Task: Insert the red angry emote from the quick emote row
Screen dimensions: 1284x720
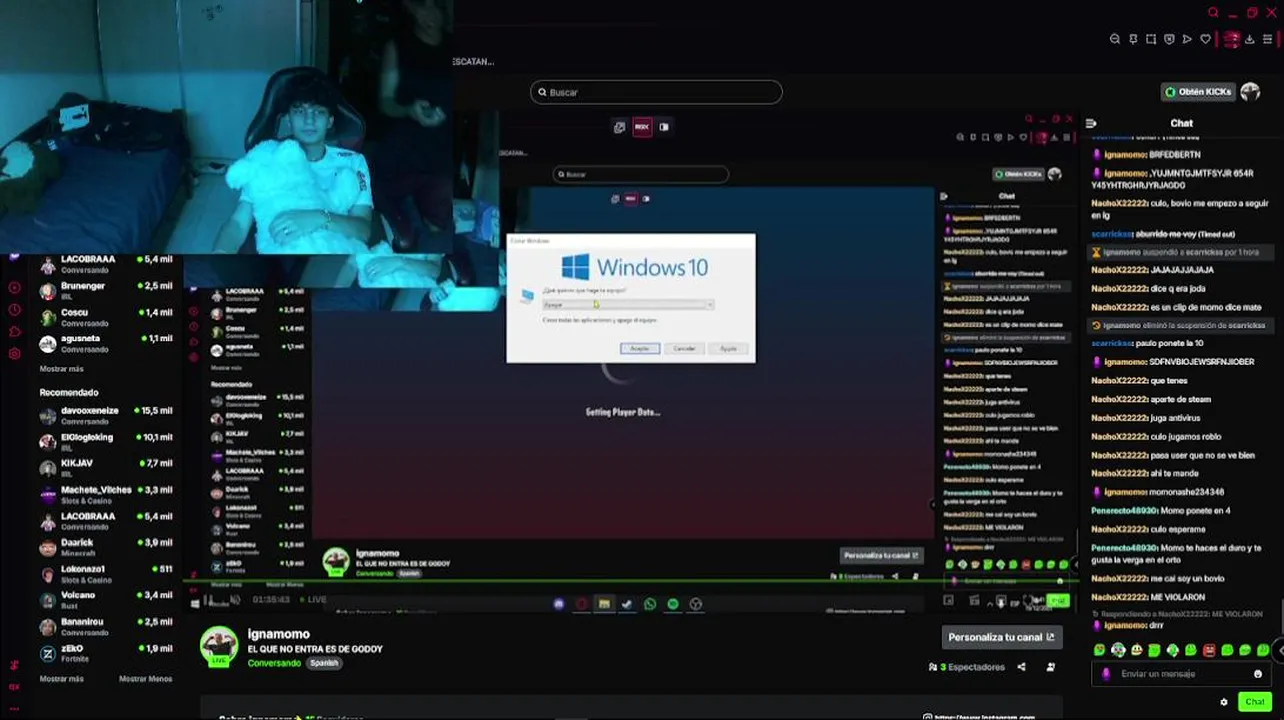Action: point(1209,650)
